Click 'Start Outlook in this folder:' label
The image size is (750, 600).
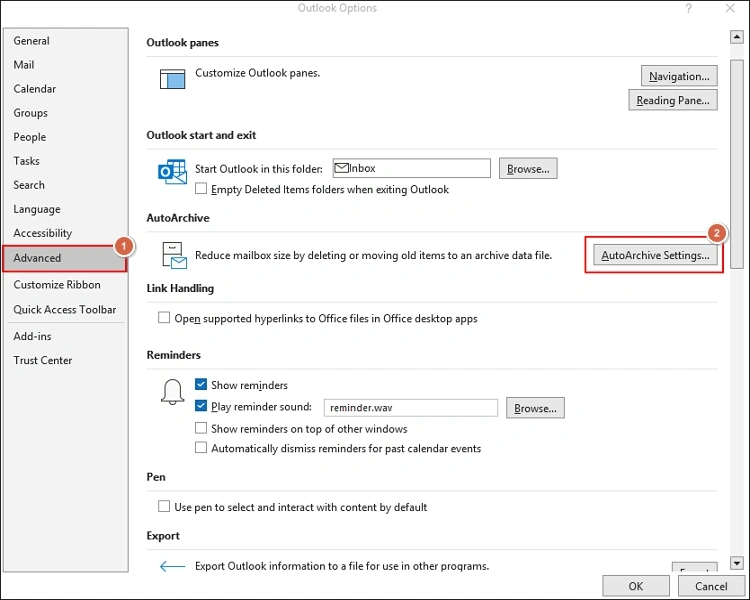pyautogui.click(x=259, y=169)
